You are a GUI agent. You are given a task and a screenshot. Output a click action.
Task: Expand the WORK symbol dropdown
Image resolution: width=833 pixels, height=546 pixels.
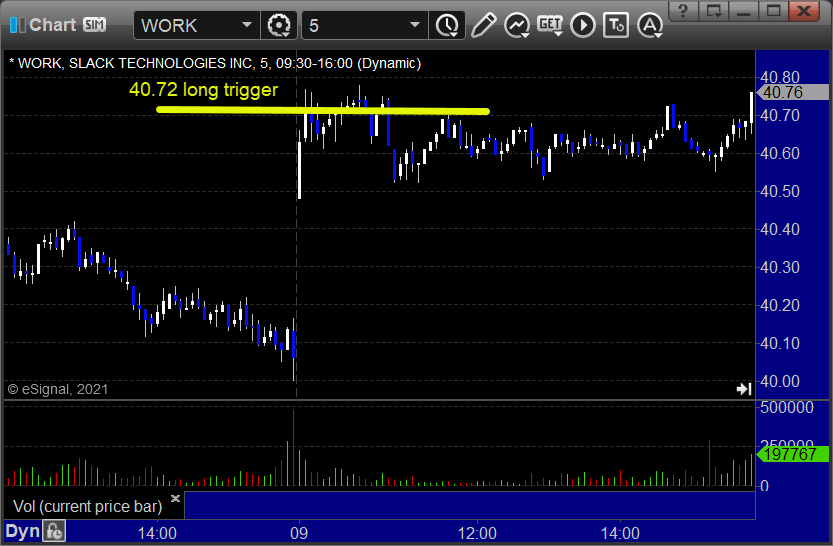246,24
